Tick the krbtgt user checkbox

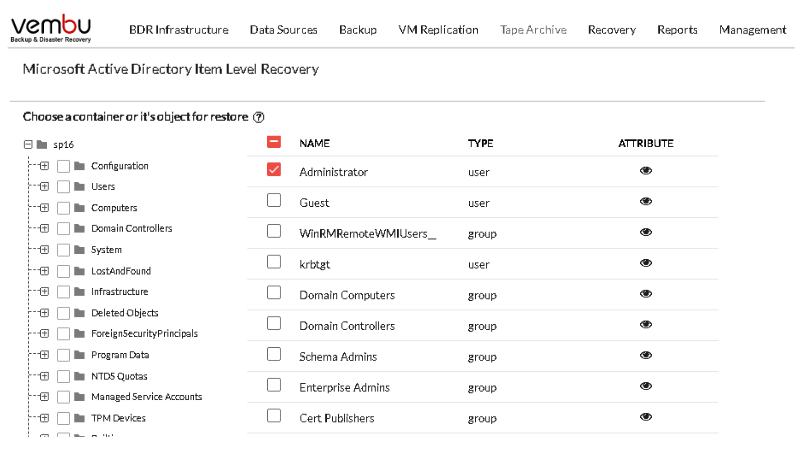tap(274, 262)
